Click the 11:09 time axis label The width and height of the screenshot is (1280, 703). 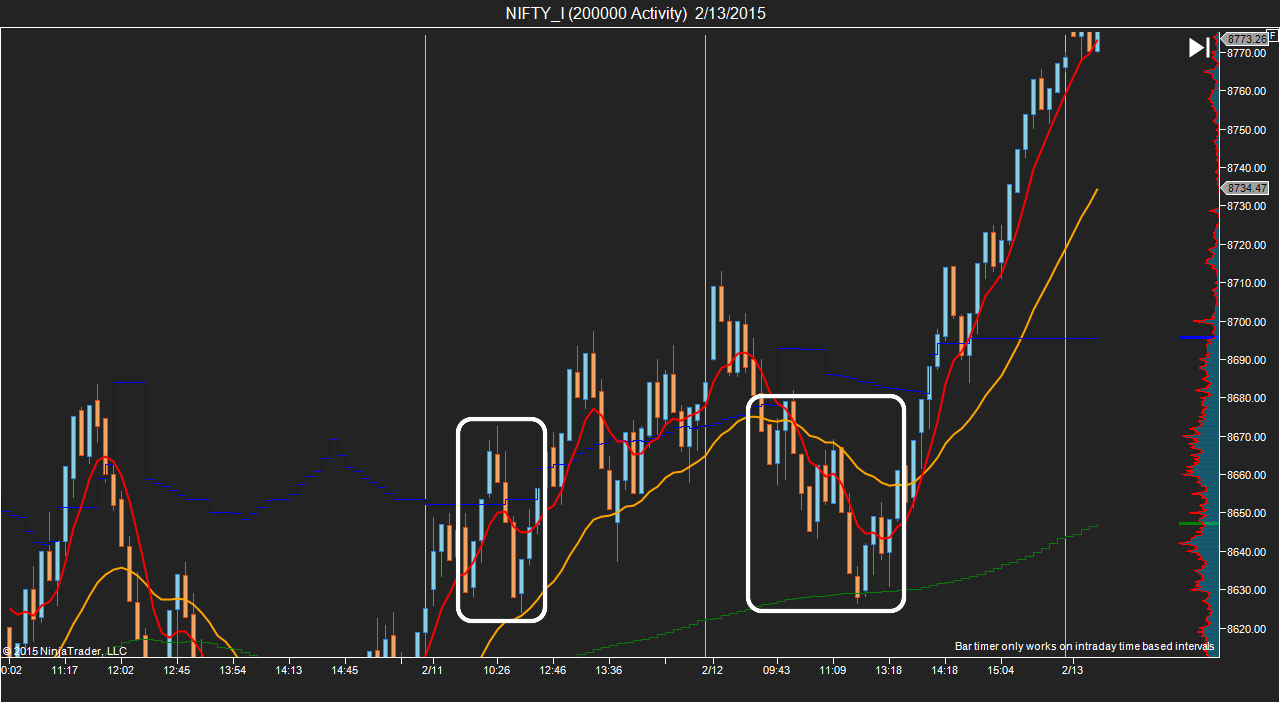[832, 670]
